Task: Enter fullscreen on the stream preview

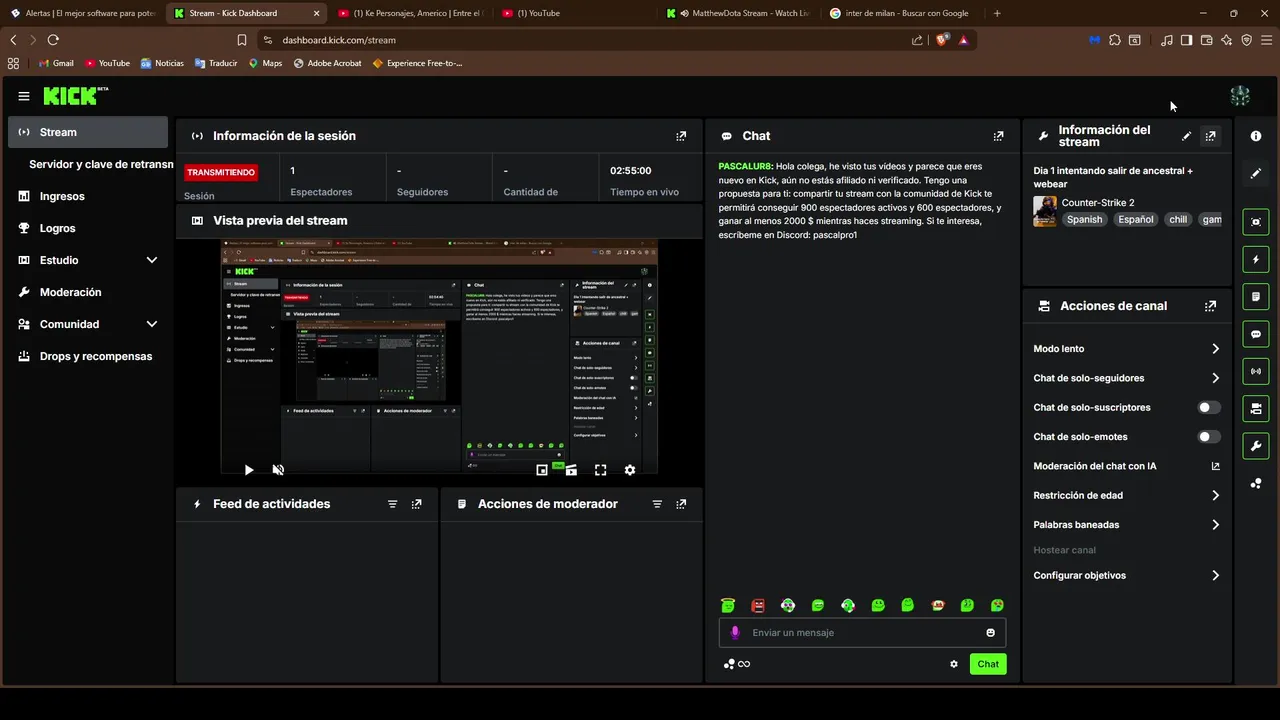Action: pyautogui.click(x=601, y=470)
